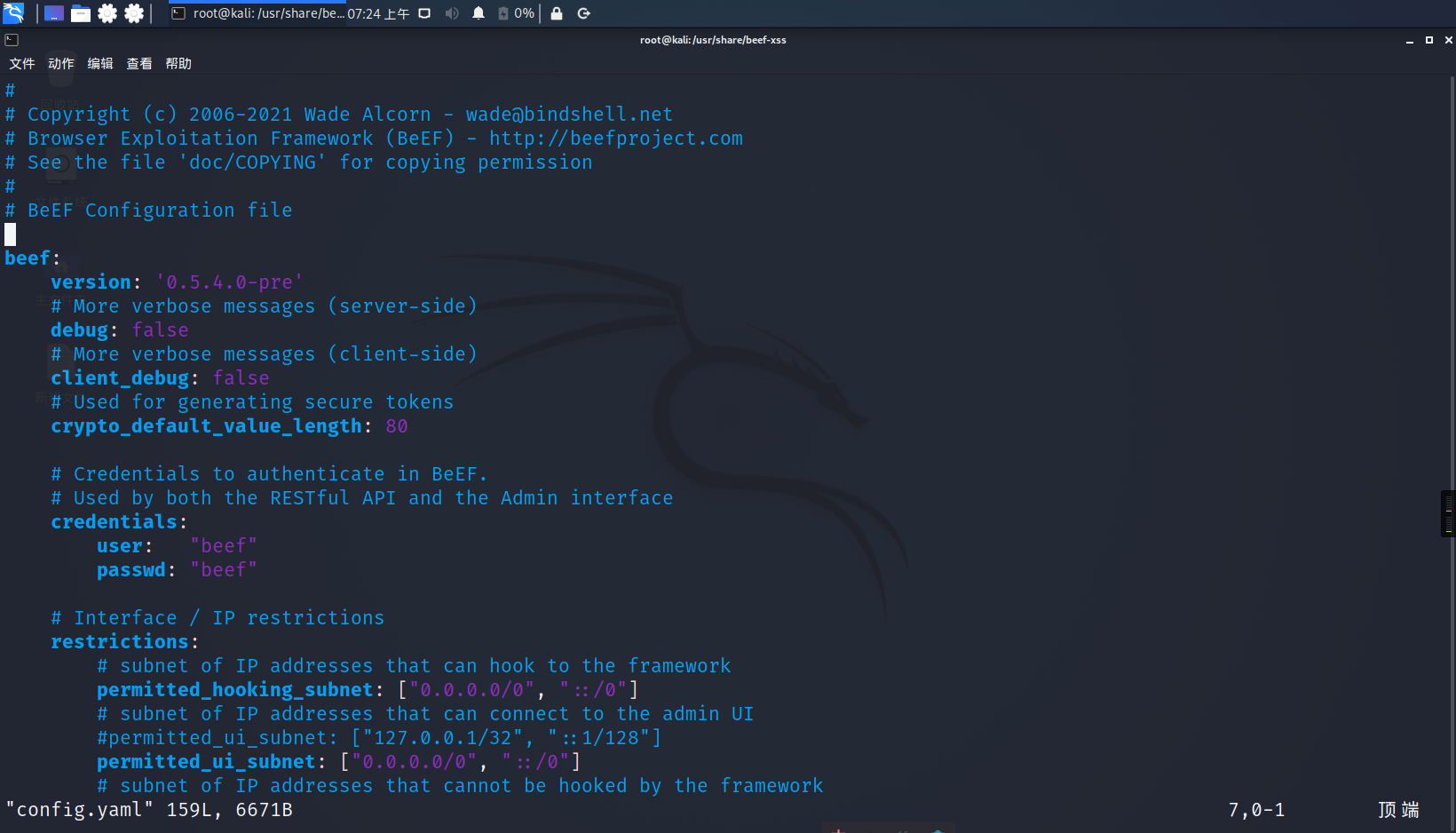This screenshot has width=1456, height=833.
Task: Open the 查看 menu
Action: pyautogui.click(x=138, y=63)
